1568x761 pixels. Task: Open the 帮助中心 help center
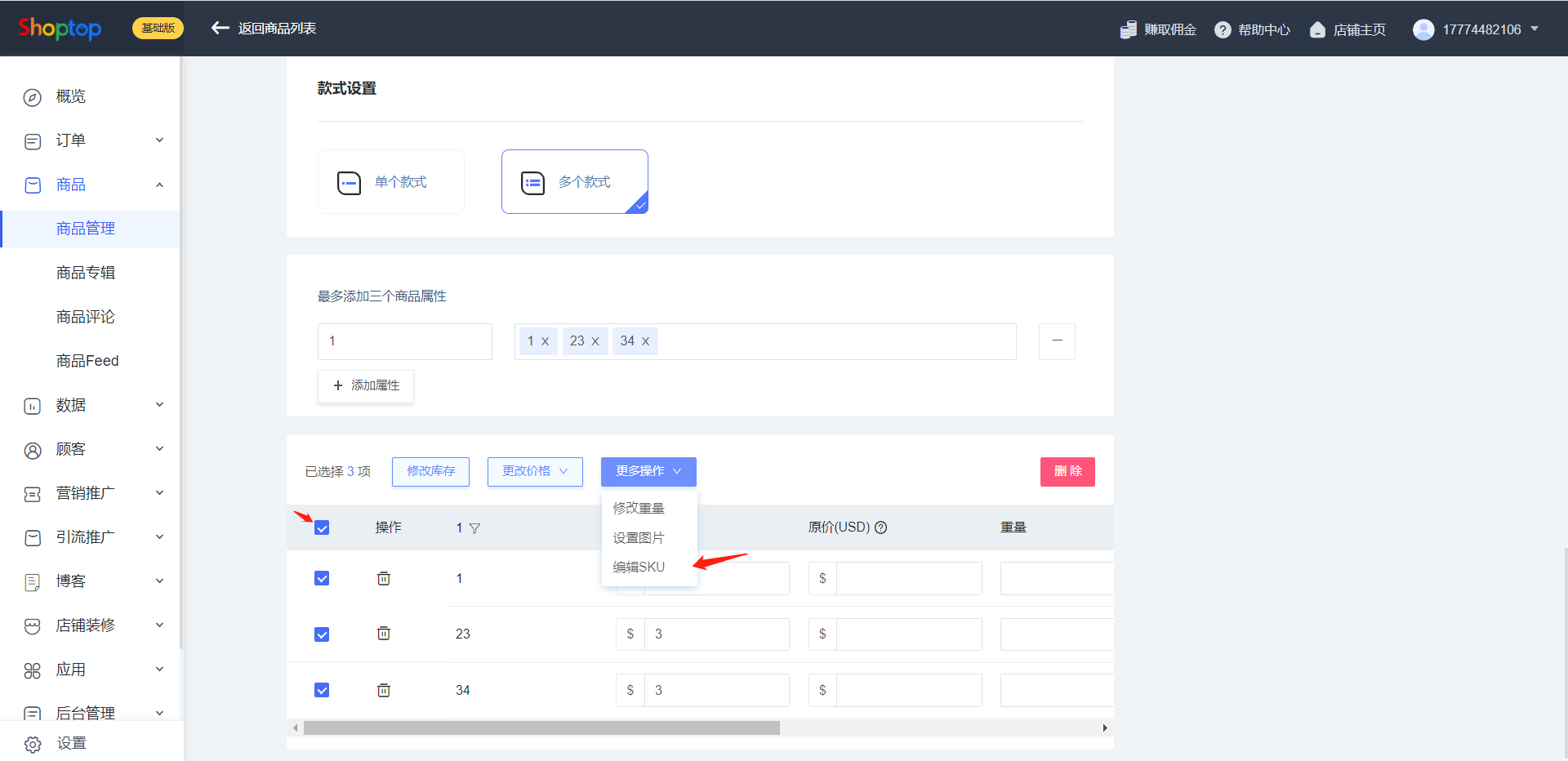(x=1252, y=29)
